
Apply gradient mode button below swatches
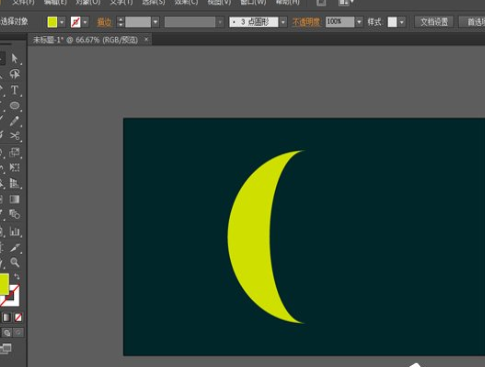click(x=7, y=317)
